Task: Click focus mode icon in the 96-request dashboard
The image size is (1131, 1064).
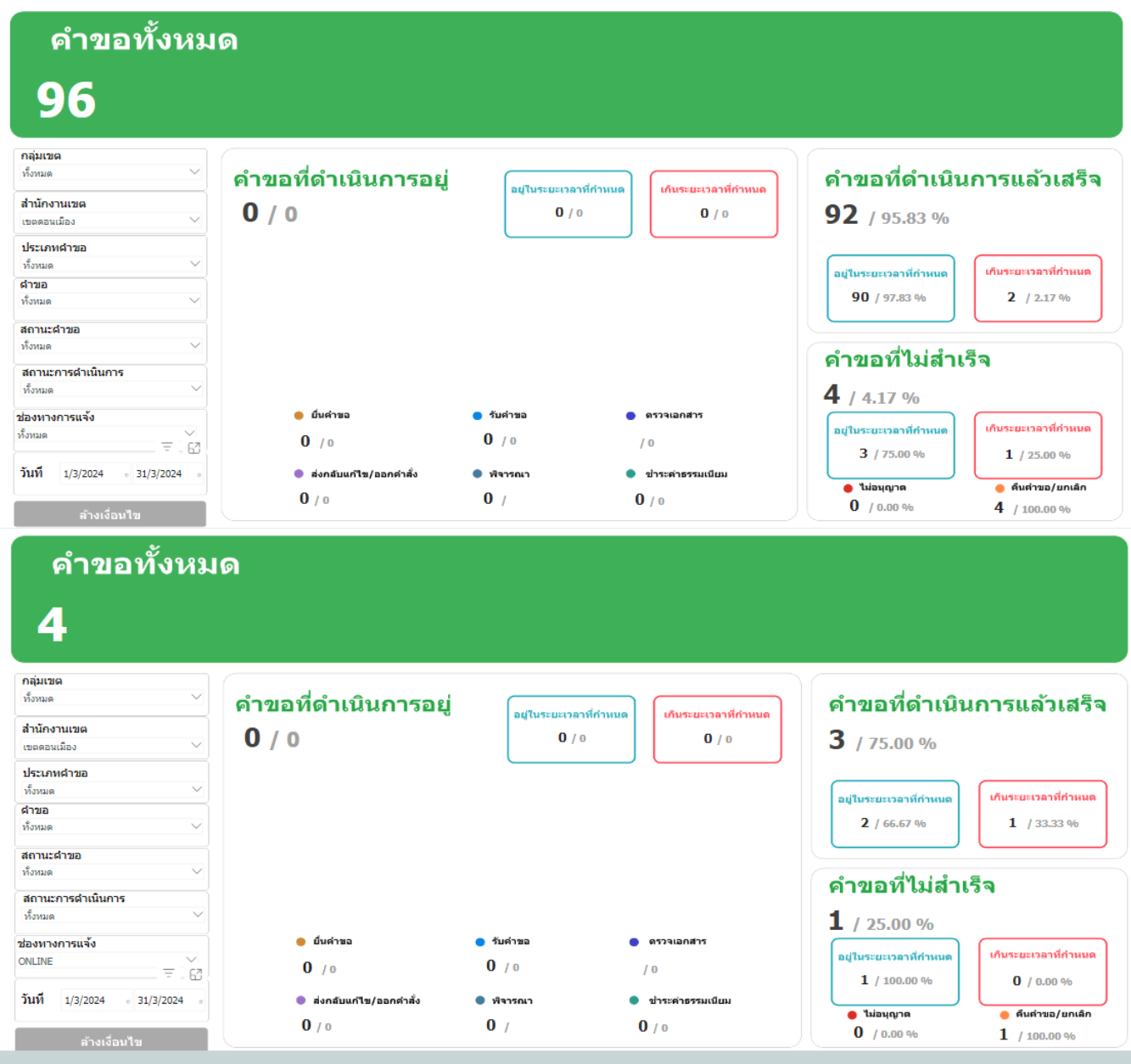Action: point(194,448)
